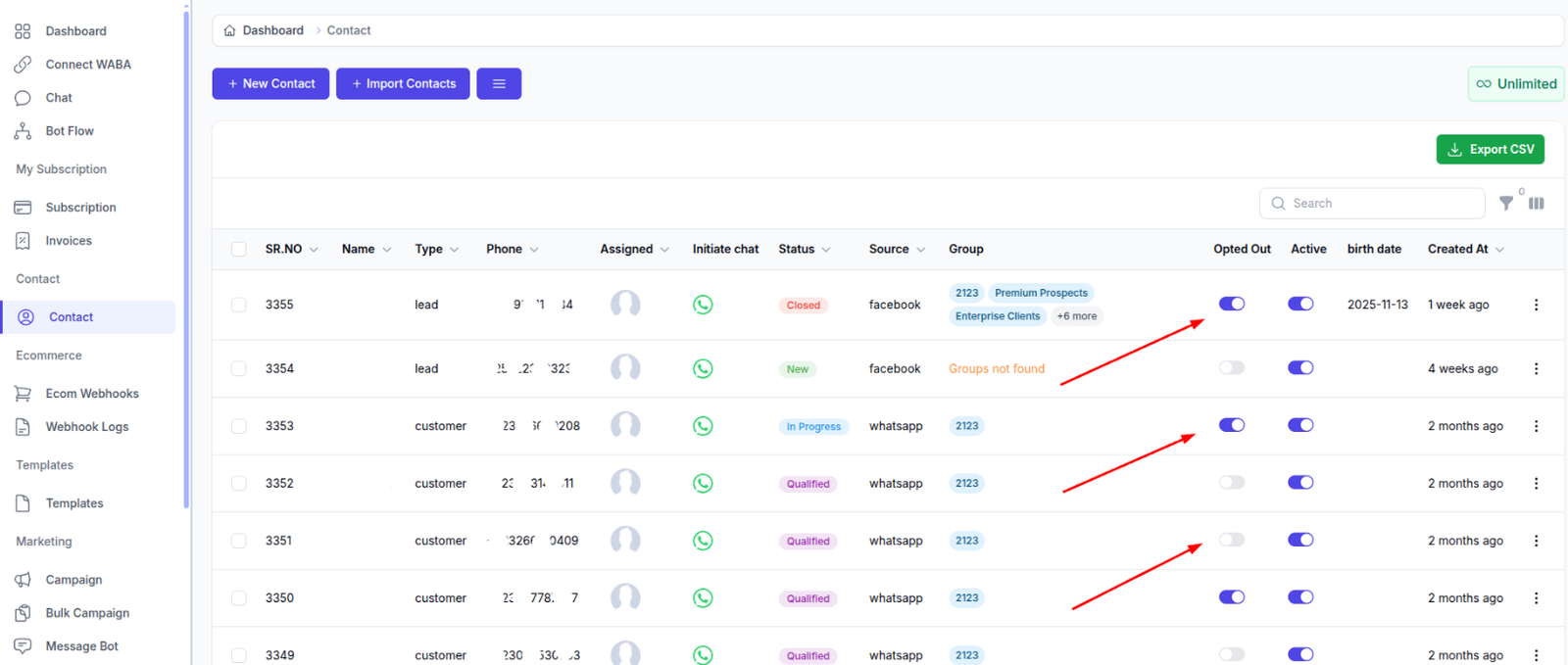1568x665 pixels.
Task: Open Name column sort chevron
Action: (386, 250)
